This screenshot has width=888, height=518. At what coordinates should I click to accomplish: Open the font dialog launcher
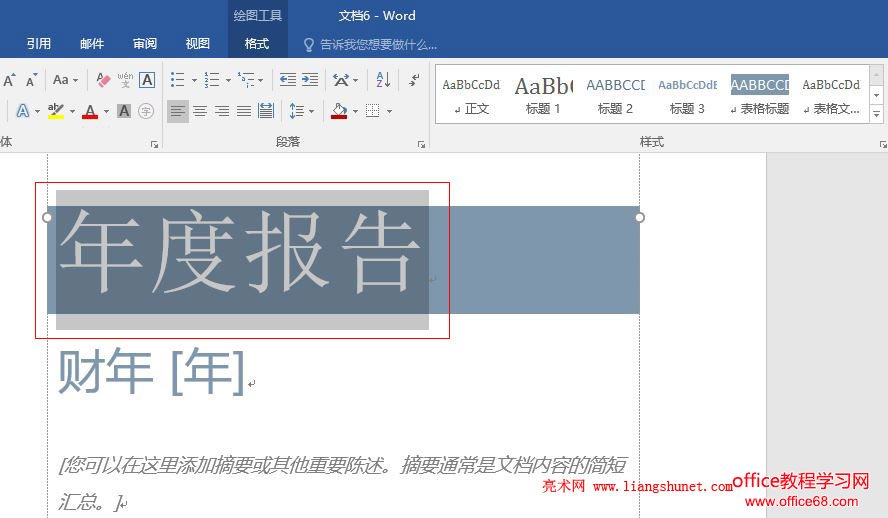tap(155, 145)
